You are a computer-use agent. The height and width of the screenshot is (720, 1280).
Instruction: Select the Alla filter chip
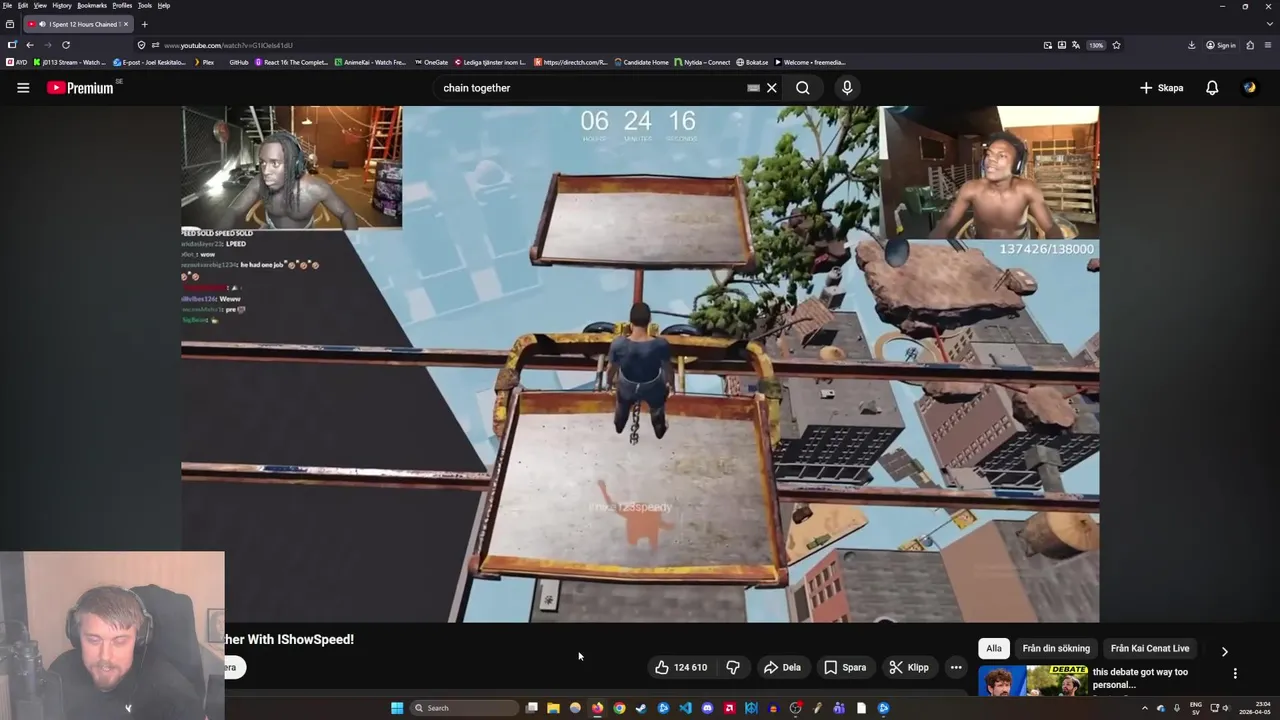coord(994,648)
